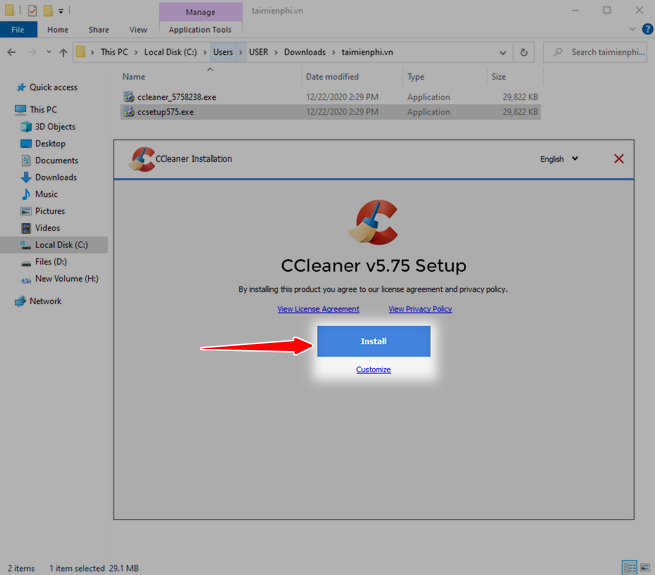Expand the English language dropdown

[559, 159]
